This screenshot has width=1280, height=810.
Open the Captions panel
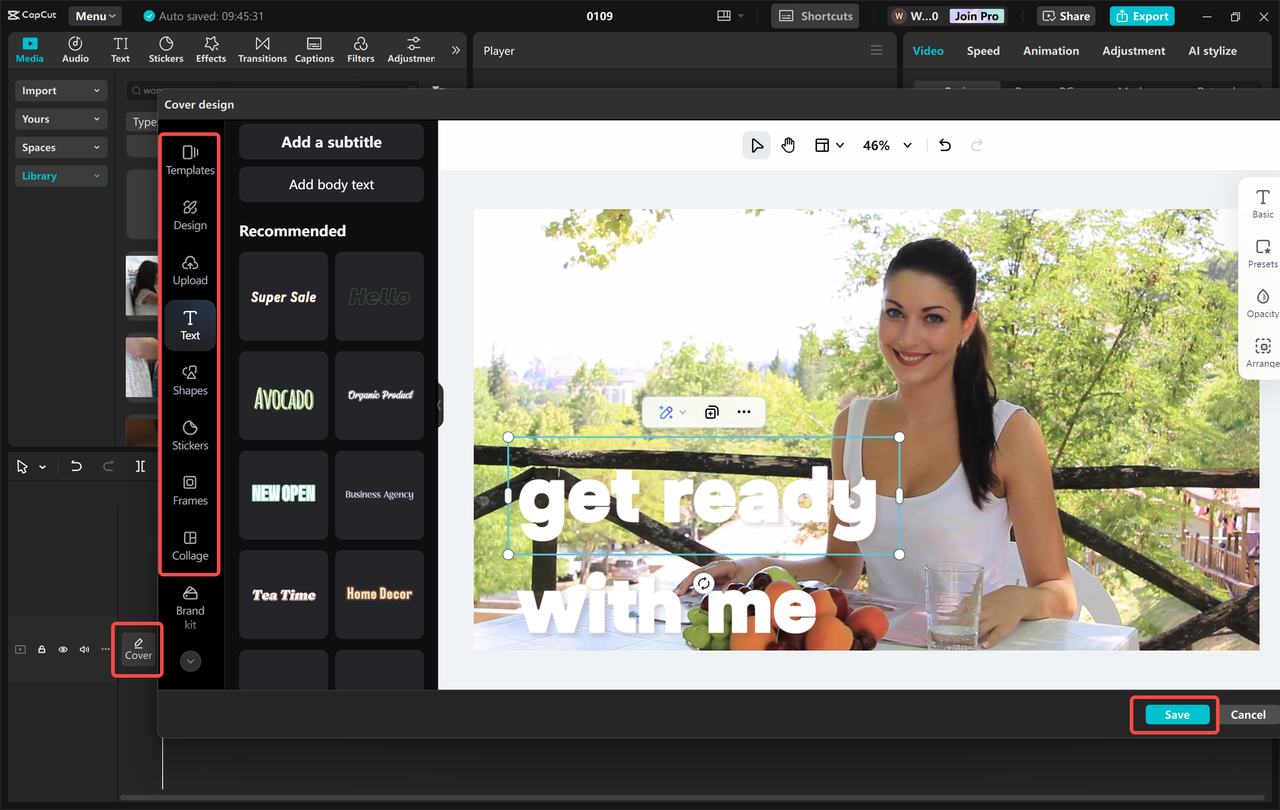click(314, 49)
